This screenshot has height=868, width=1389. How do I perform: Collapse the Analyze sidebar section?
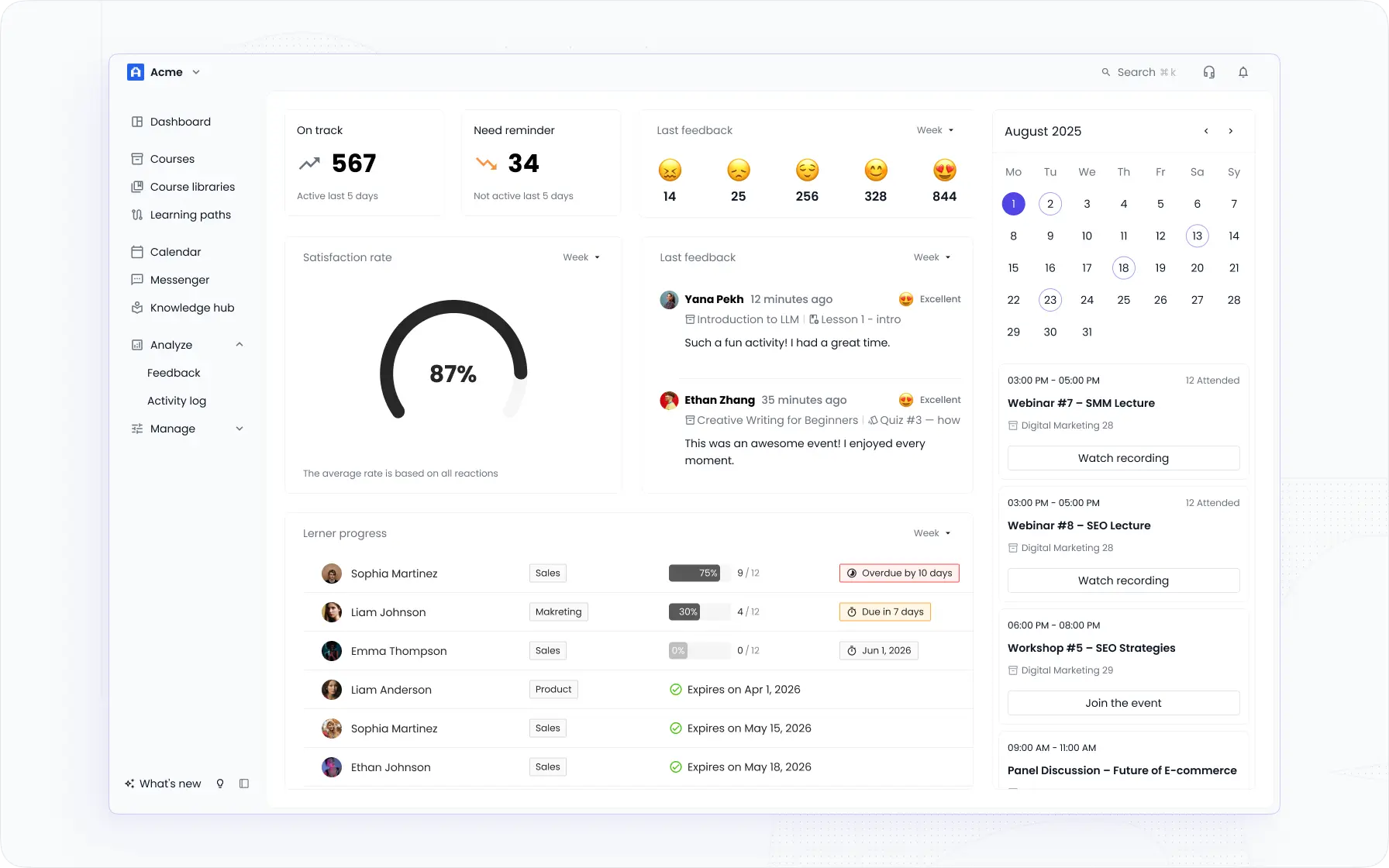[239, 345]
